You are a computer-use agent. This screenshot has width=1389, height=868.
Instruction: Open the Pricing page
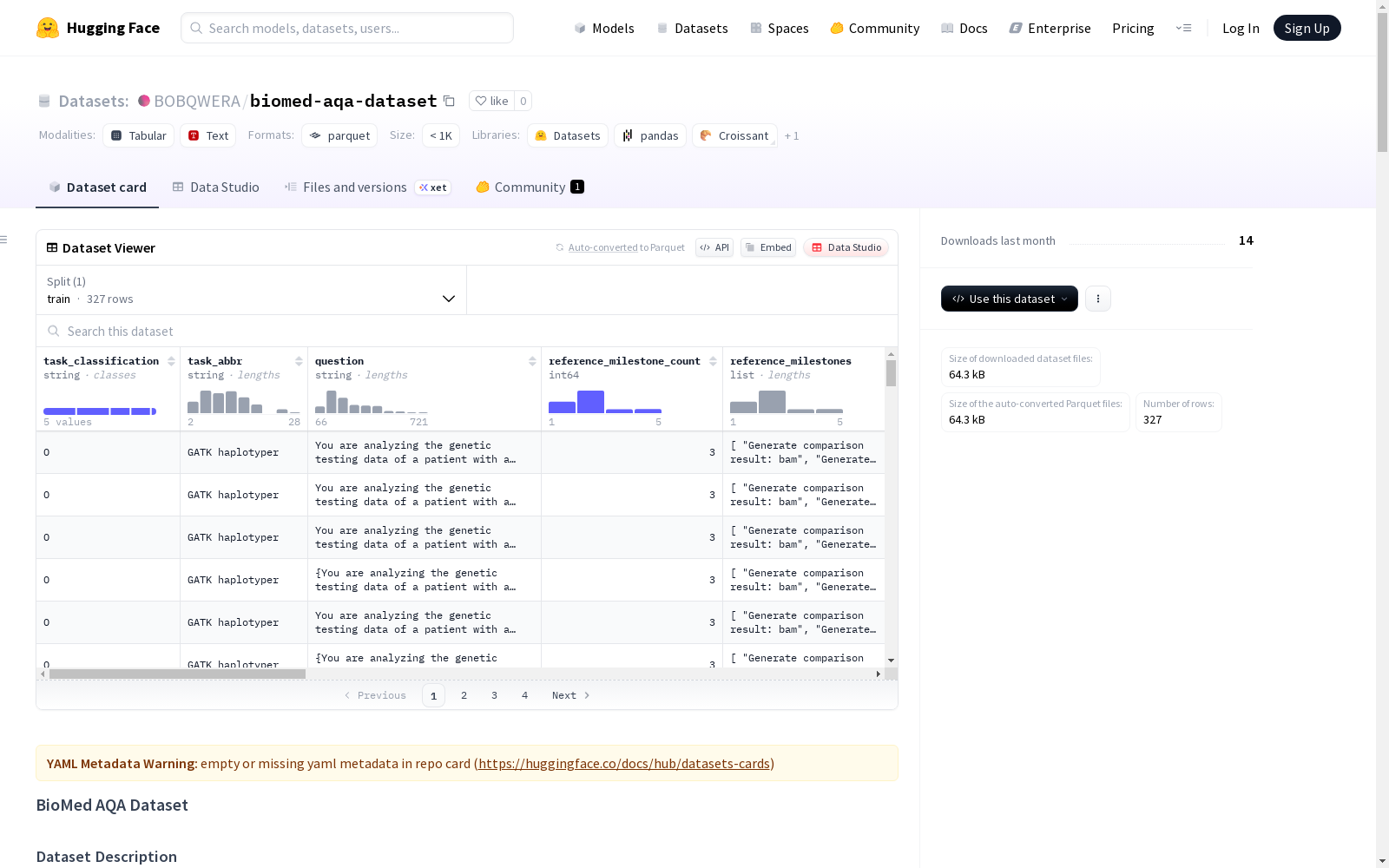coord(1133,28)
